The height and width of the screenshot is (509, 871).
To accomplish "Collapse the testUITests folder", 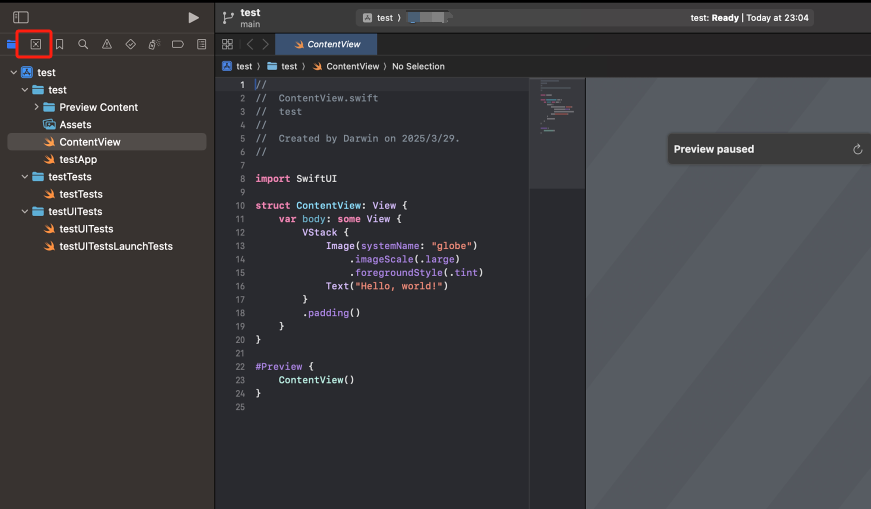I will click(24, 211).
